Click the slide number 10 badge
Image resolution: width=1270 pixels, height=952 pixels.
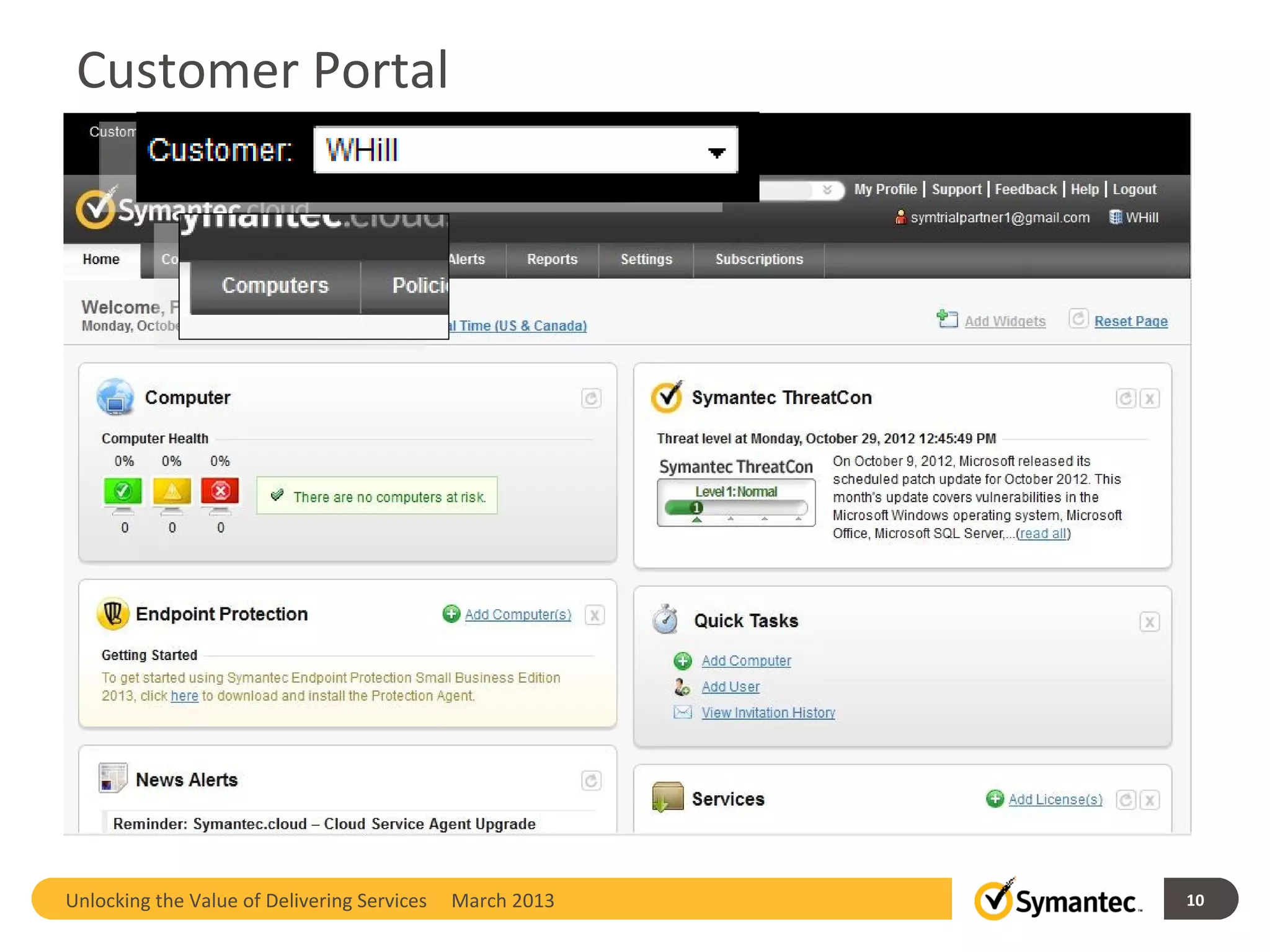tap(1200, 899)
